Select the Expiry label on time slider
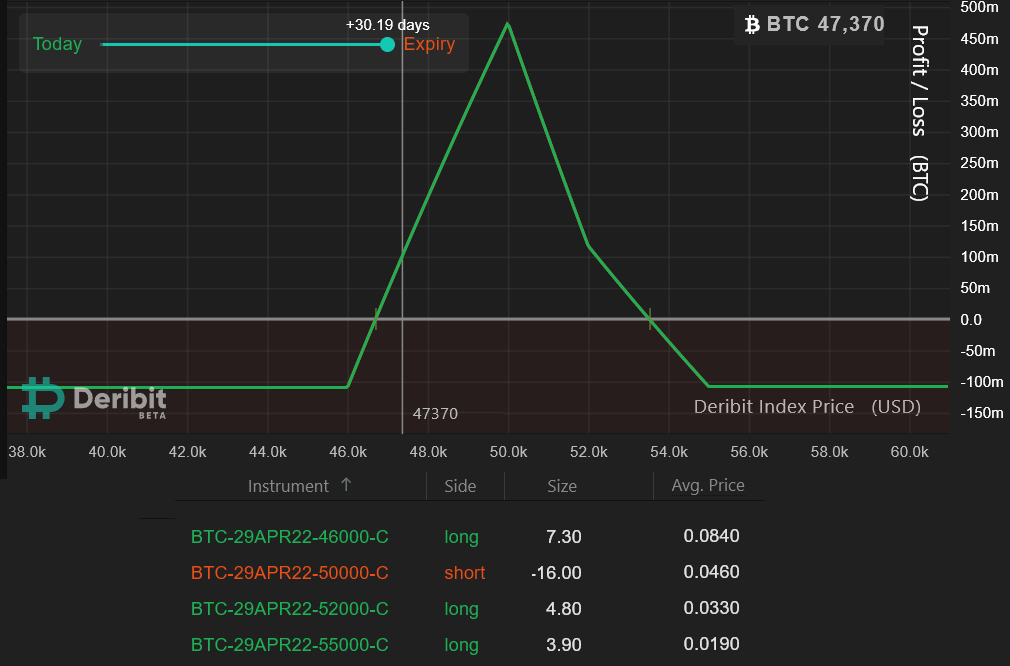The width and height of the screenshot is (1010, 666). pos(429,44)
